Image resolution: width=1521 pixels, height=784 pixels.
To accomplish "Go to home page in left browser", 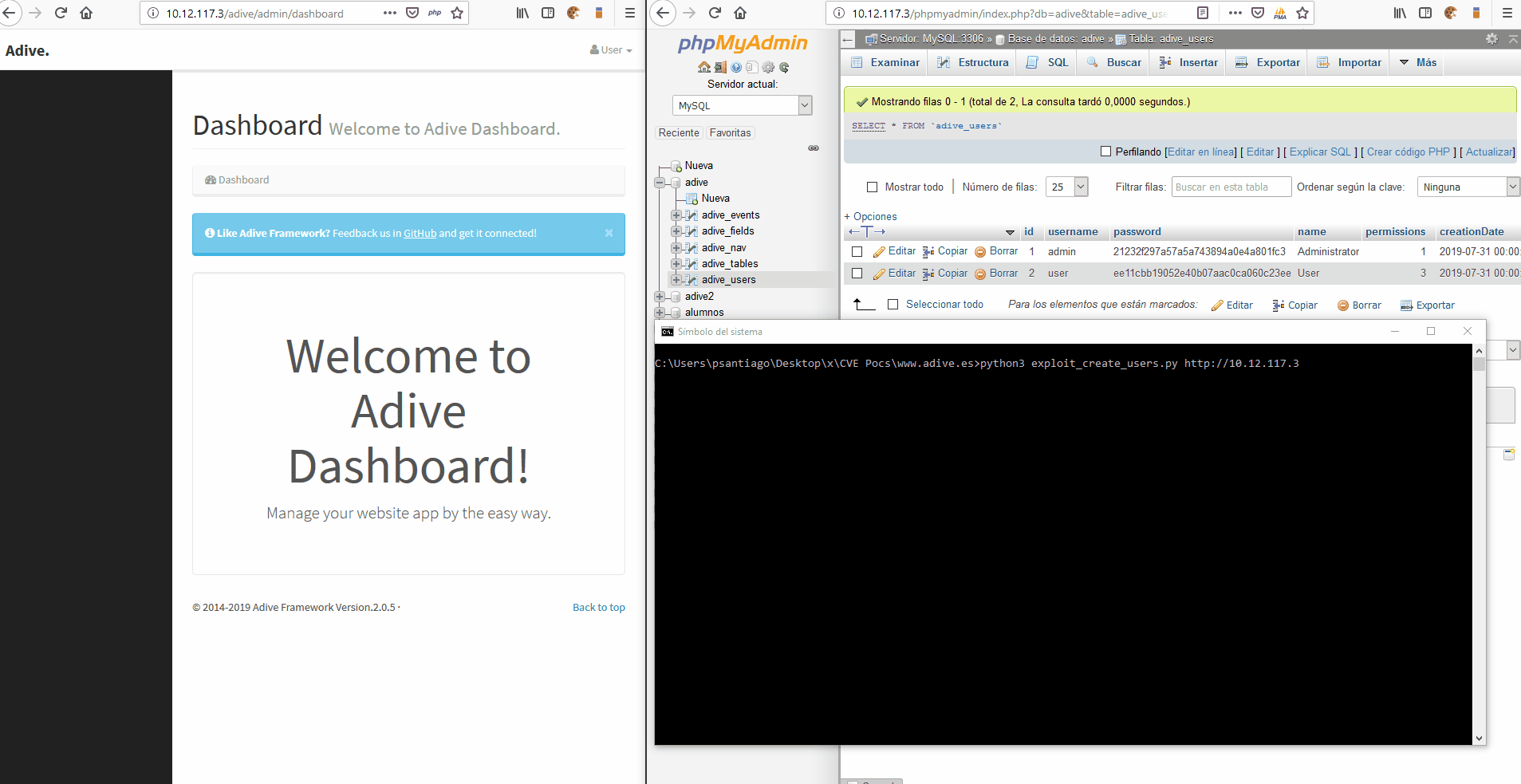I will [86, 13].
